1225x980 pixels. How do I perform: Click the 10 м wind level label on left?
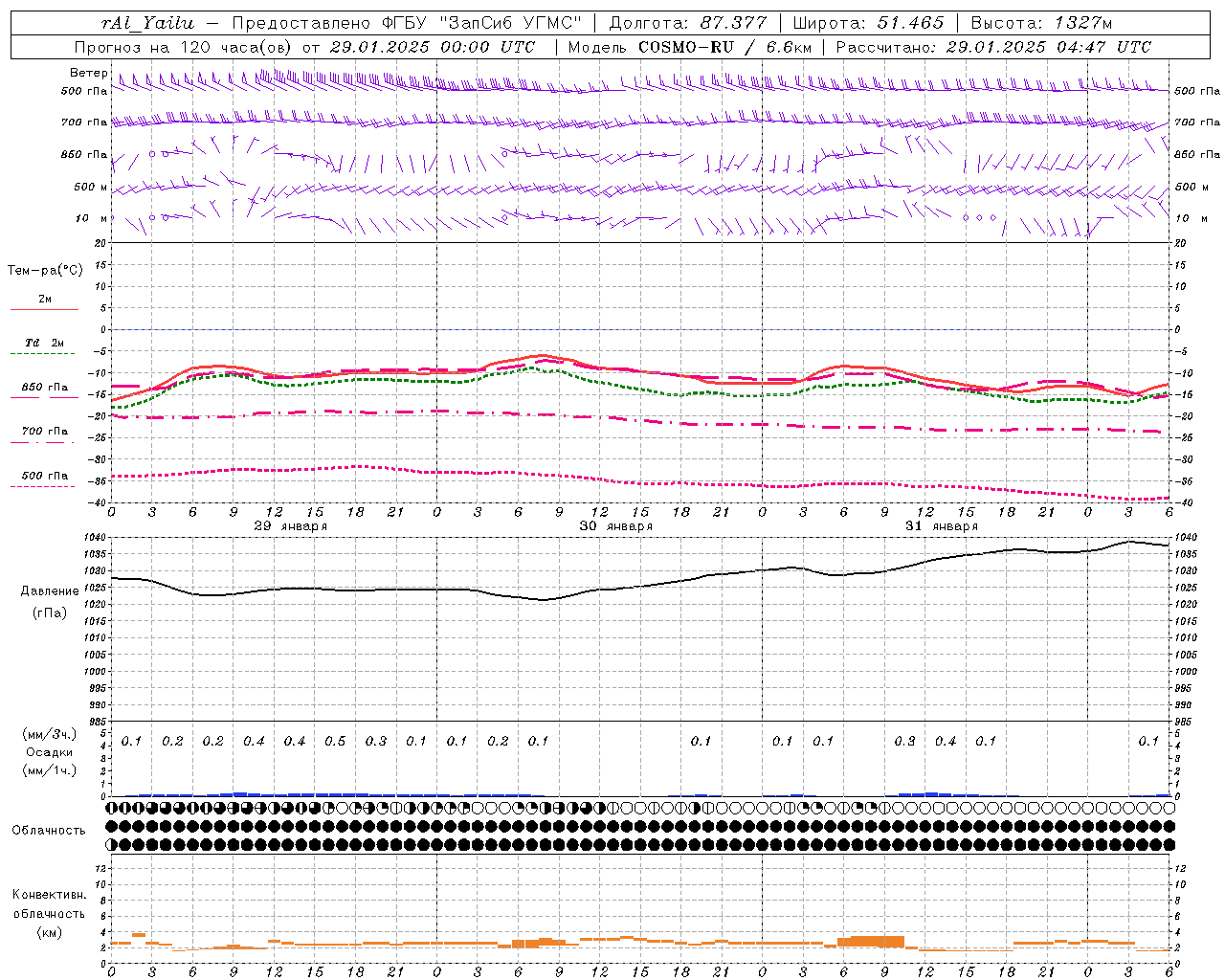pyautogui.click(x=92, y=218)
